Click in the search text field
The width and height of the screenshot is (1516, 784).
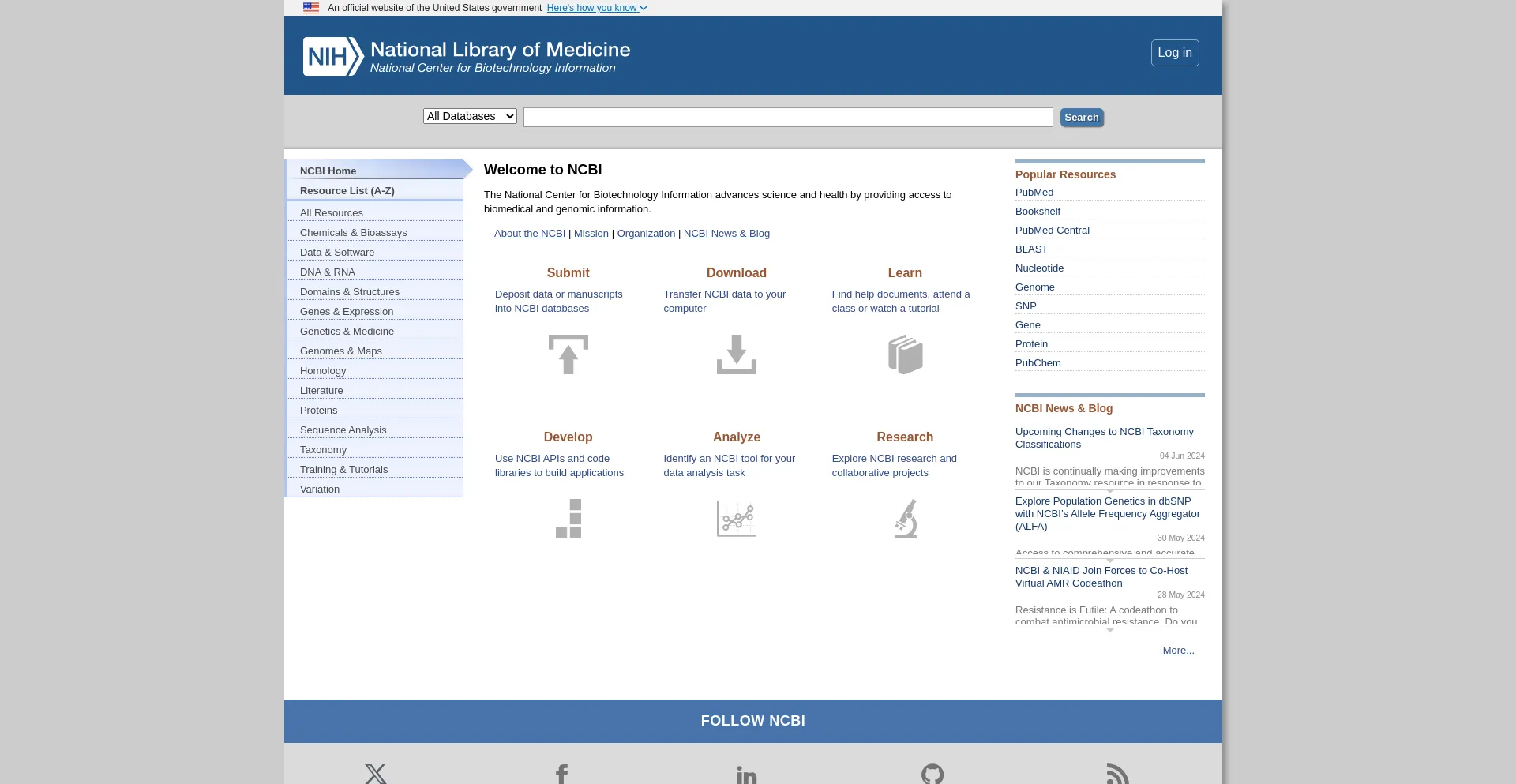point(788,118)
